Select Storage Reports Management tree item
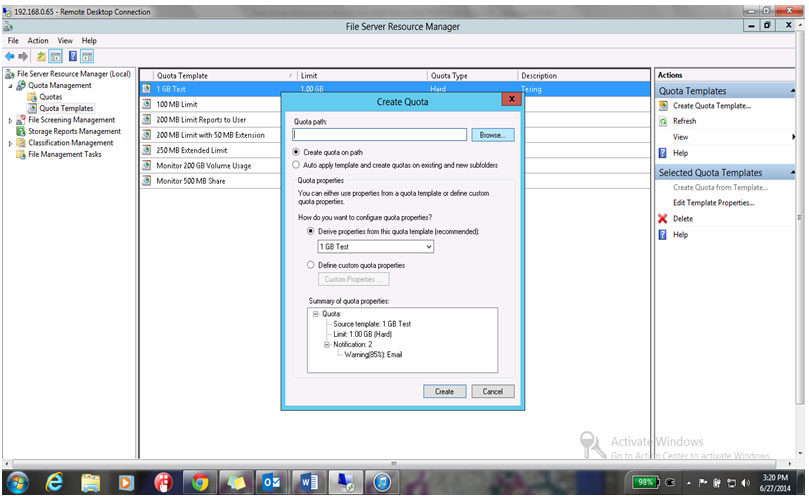The height and width of the screenshot is (500, 809). (74, 132)
